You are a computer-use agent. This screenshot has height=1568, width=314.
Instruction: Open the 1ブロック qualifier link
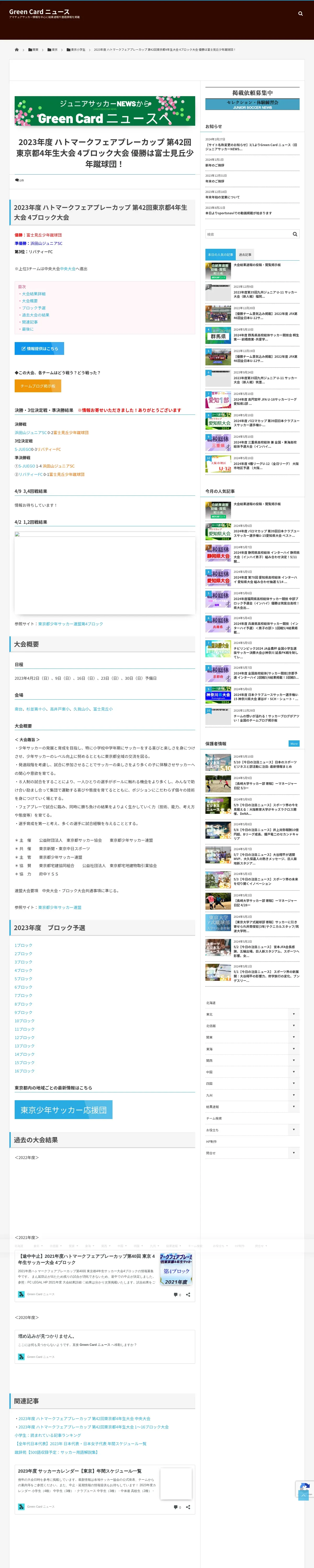[x=23, y=945]
